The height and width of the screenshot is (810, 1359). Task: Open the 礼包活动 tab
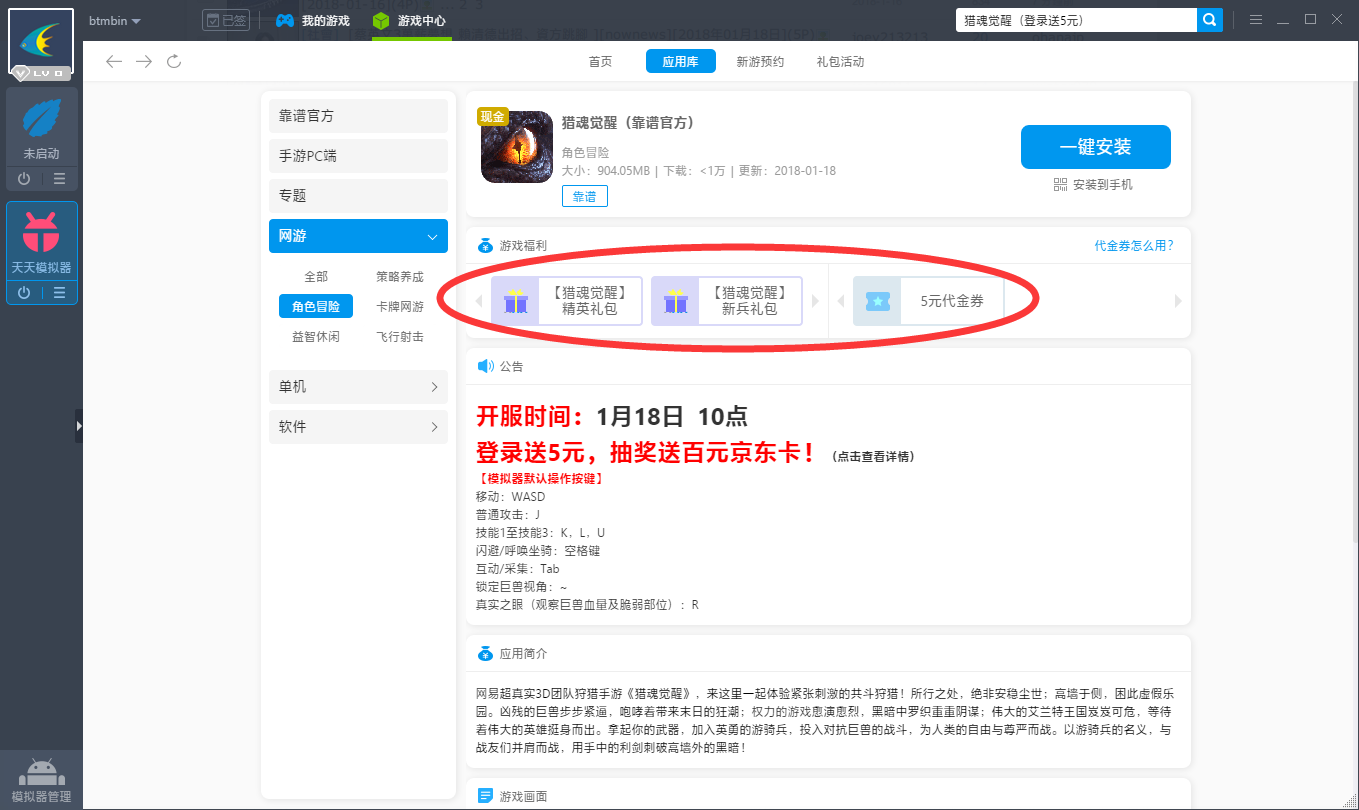[x=840, y=62]
